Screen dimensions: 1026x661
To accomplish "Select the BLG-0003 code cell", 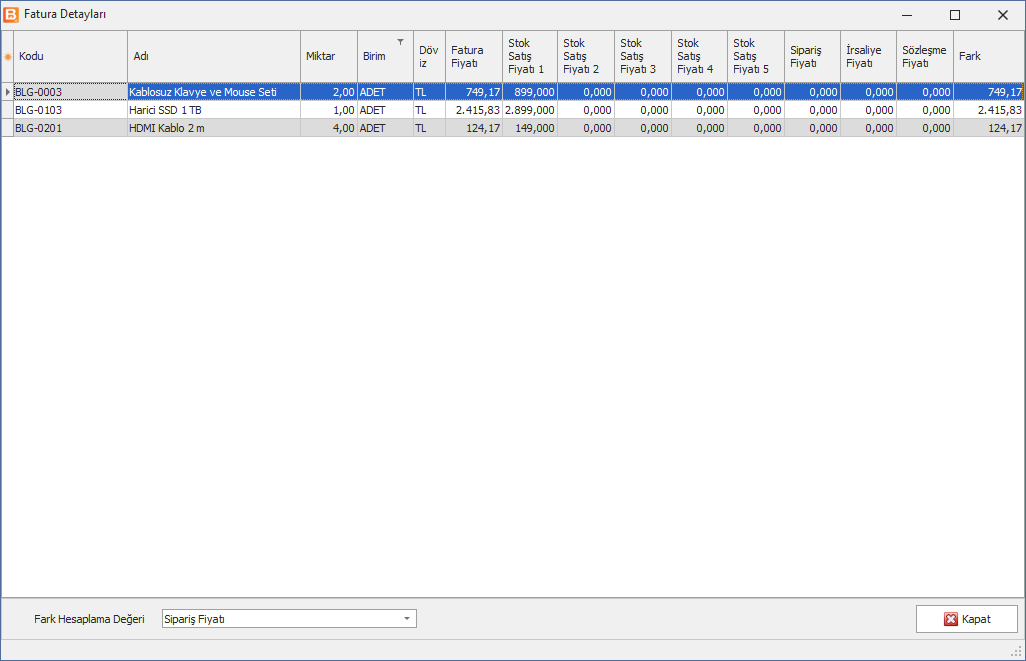I will (x=71, y=92).
